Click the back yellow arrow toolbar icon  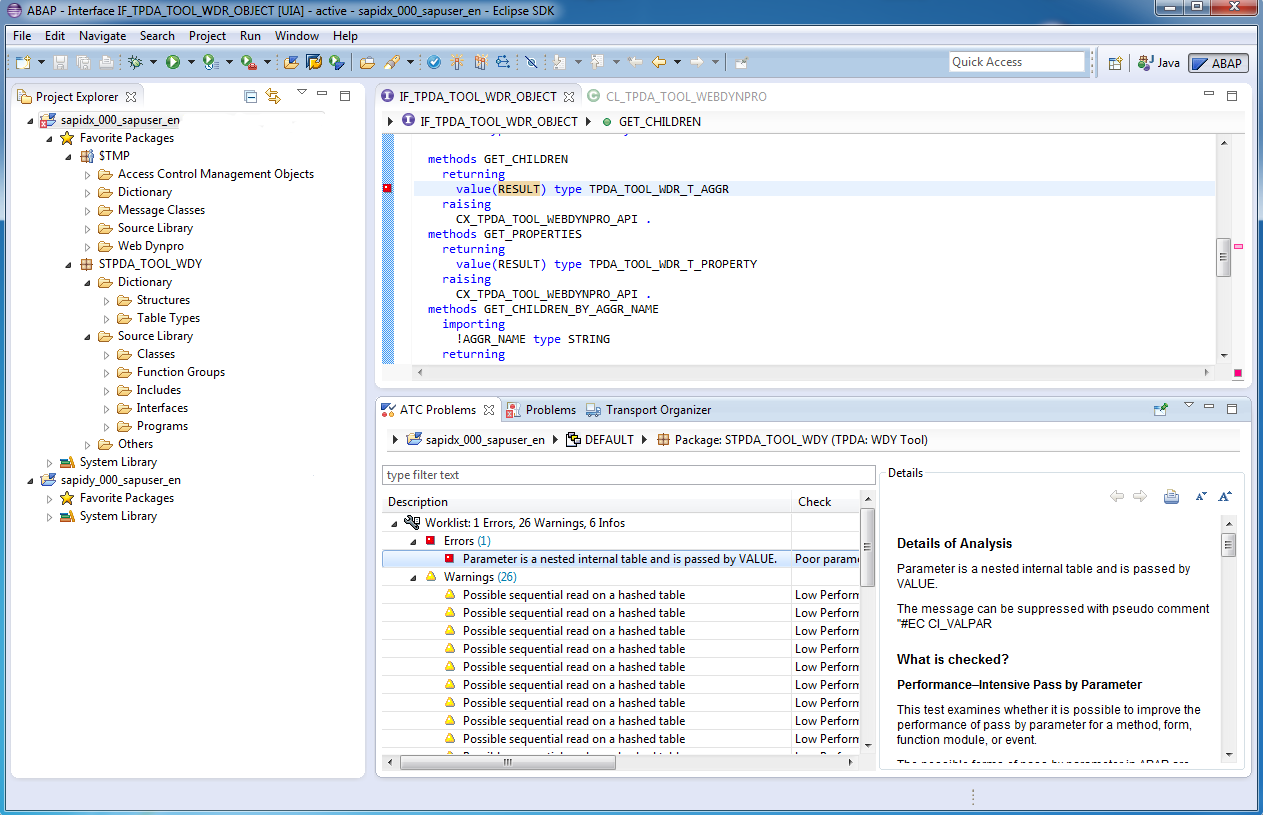pos(659,62)
